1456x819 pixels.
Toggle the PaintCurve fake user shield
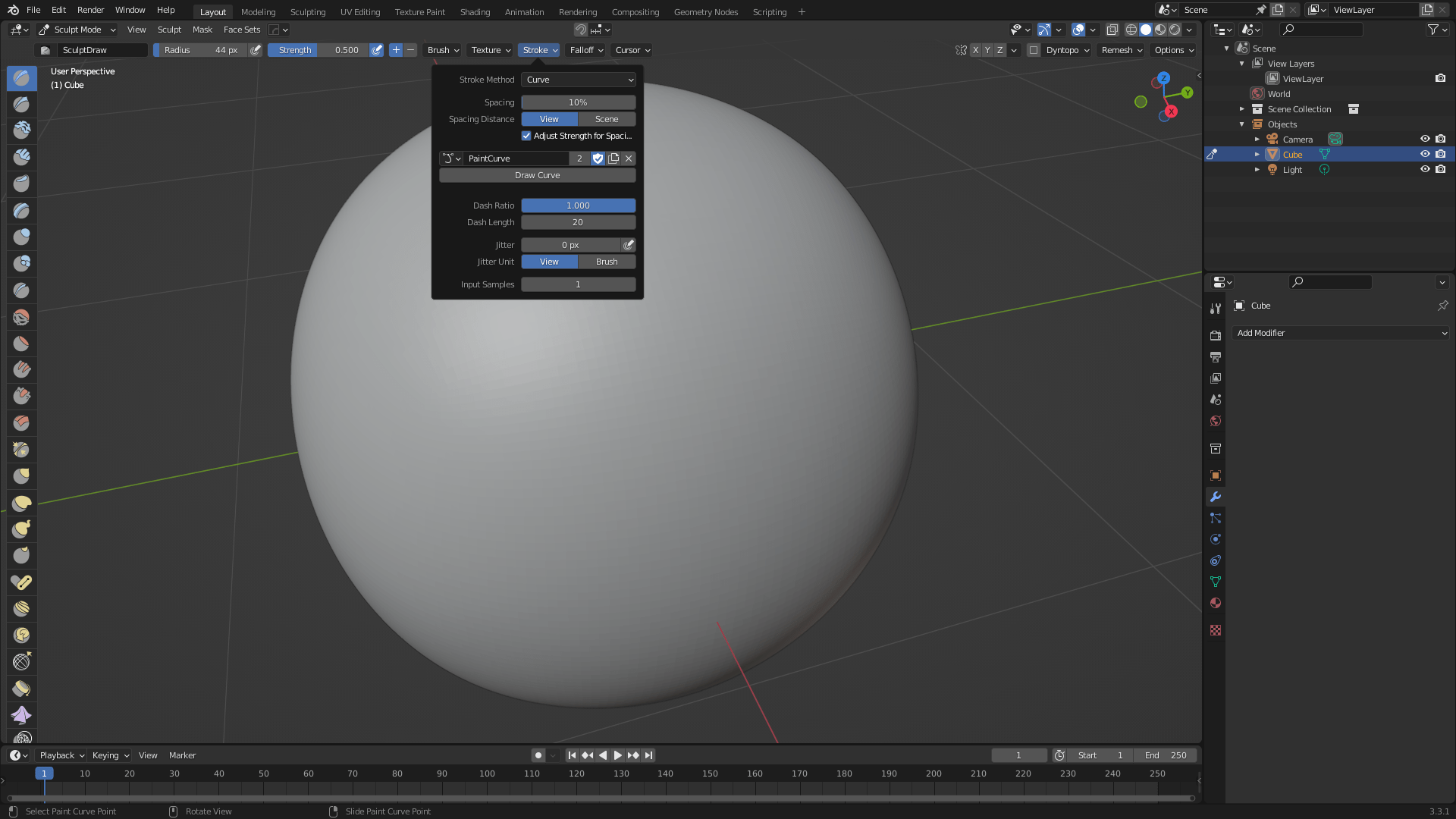coord(598,158)
